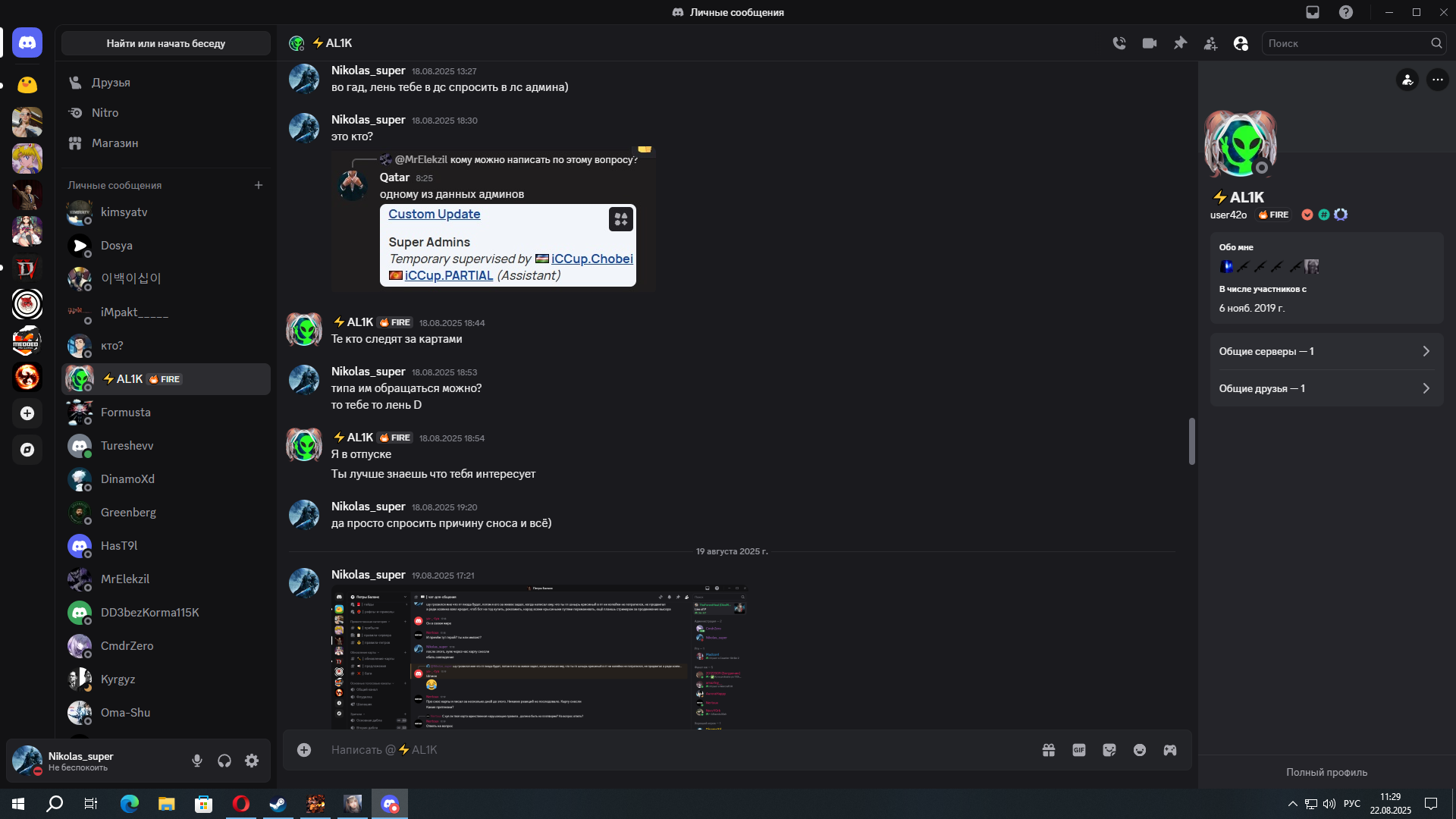Click the friend status button in profile
Viewport: 1456px width, 819px height.
click(x=1407, y=80)
